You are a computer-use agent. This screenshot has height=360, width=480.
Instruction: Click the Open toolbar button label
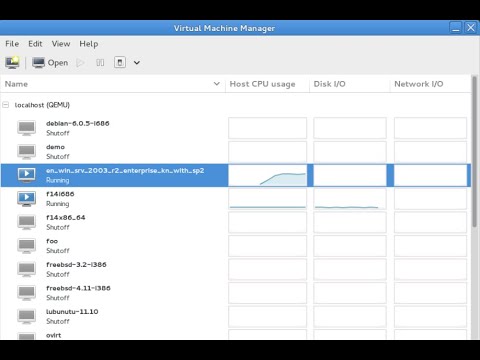(x=58, y=63)
